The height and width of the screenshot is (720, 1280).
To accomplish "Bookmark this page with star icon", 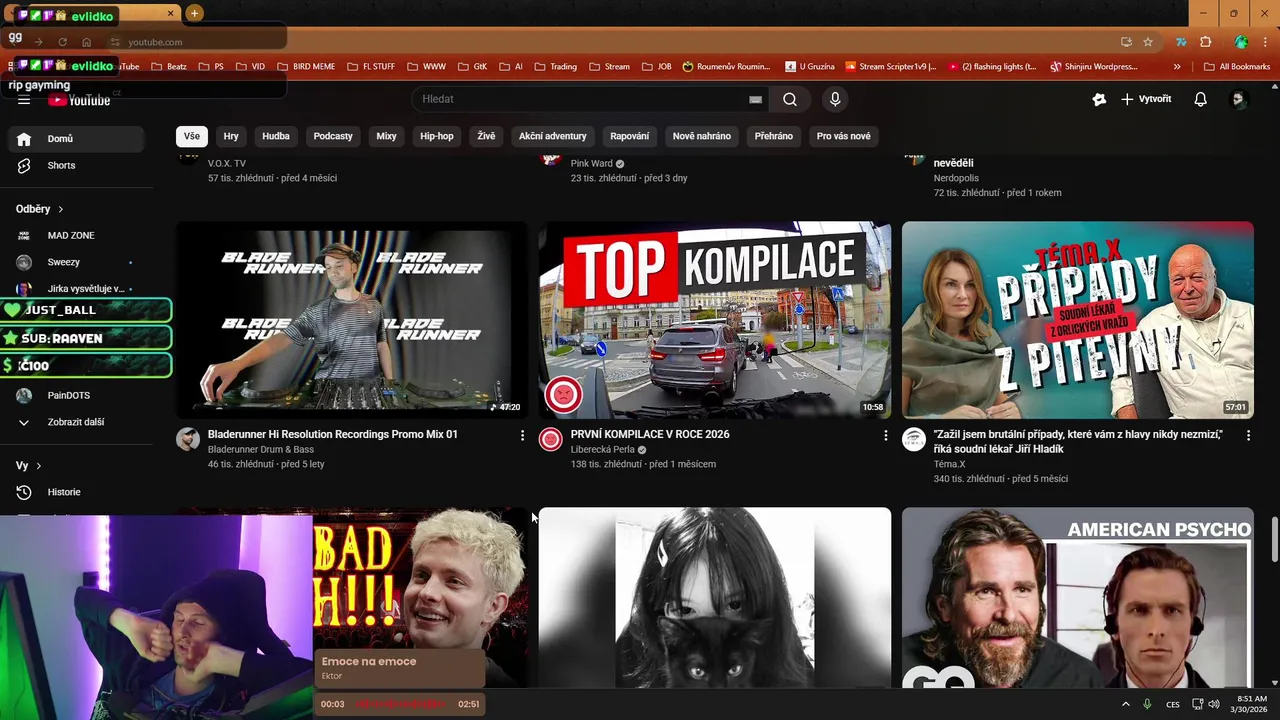I will pos(1148,42).
